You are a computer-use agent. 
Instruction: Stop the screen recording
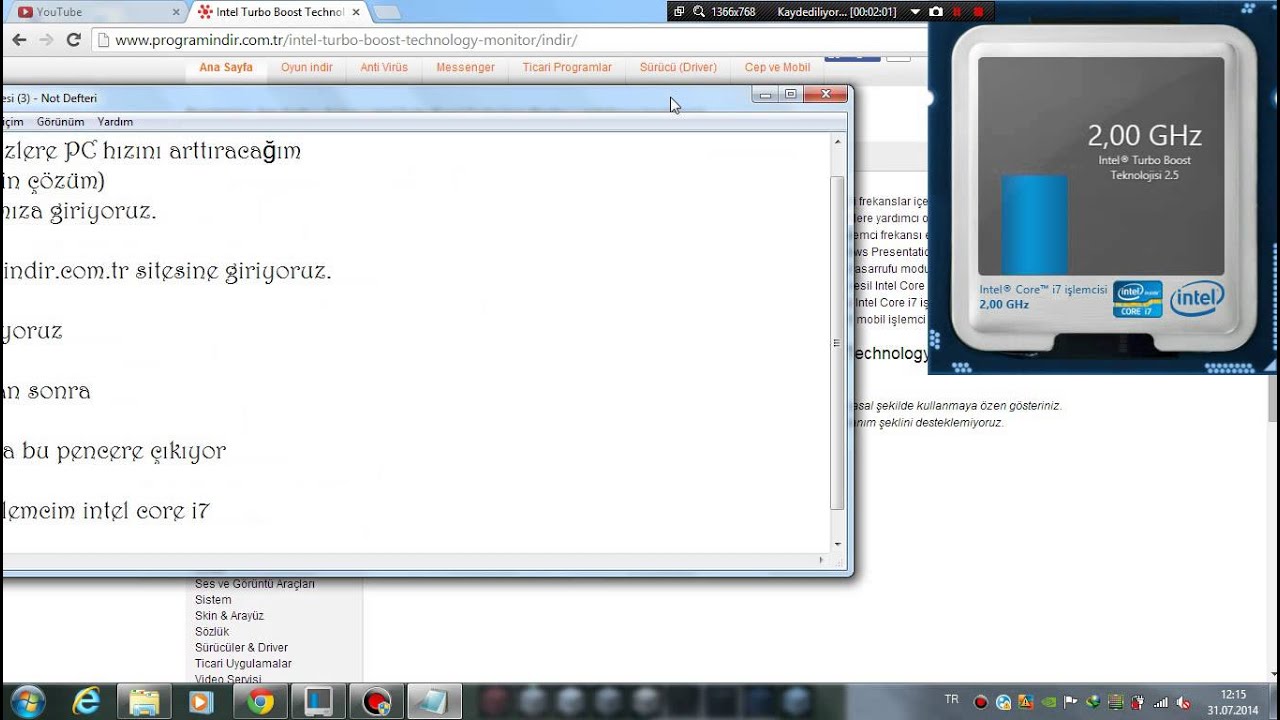pyautogui.click(x=978, y=11)
